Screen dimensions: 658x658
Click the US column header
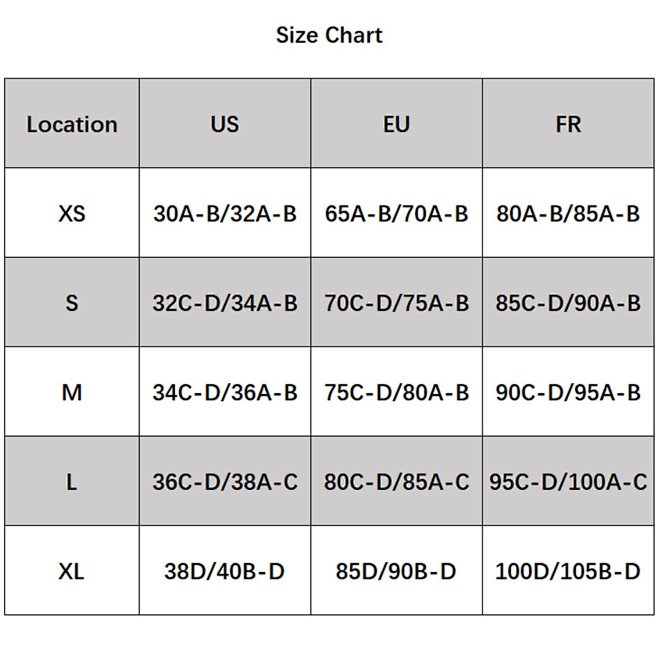tap(225, 125)
